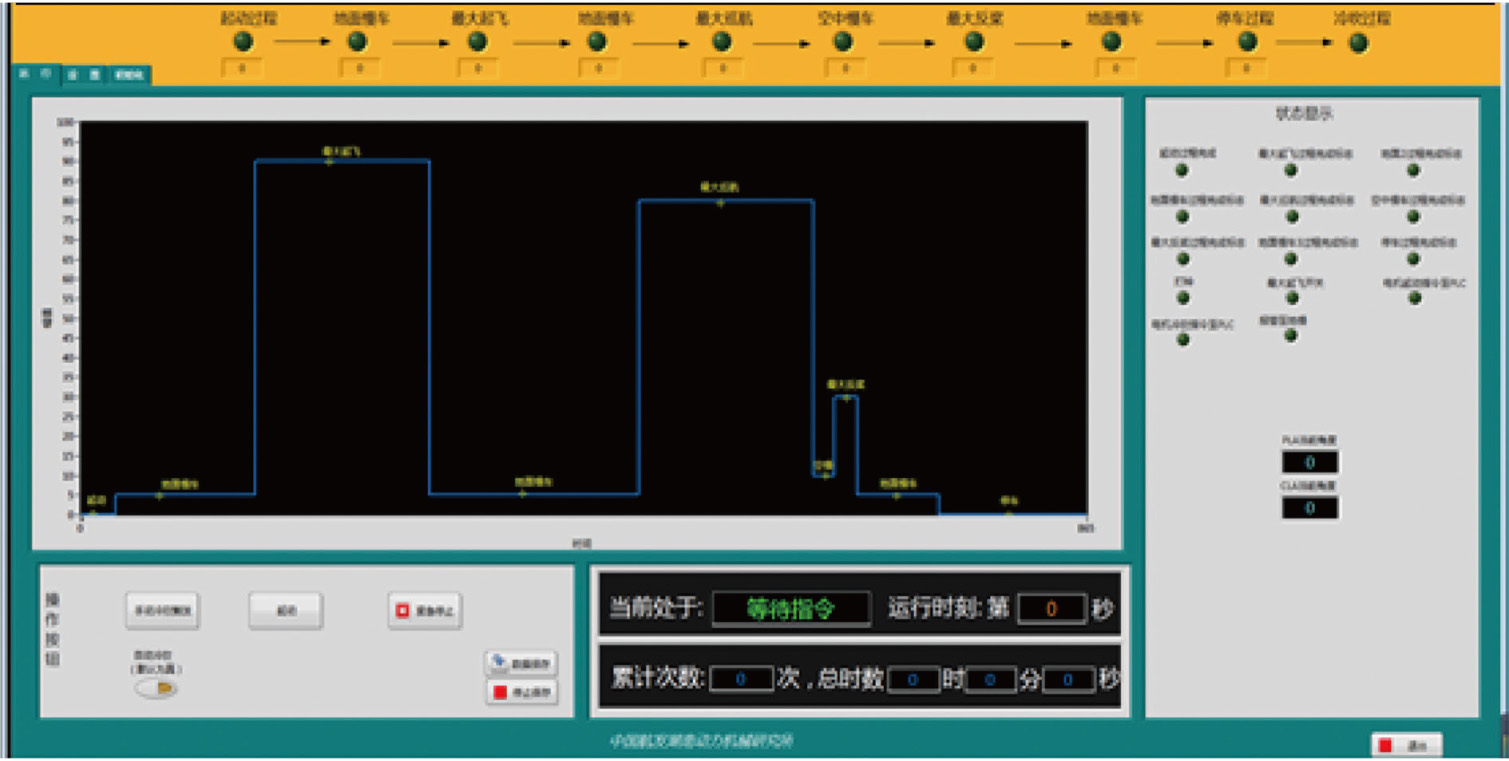Screen dimensions: 1509x761
Task: Click the 地面慢车 LED just before 停车过程
Action: [x=1111, y=42]
